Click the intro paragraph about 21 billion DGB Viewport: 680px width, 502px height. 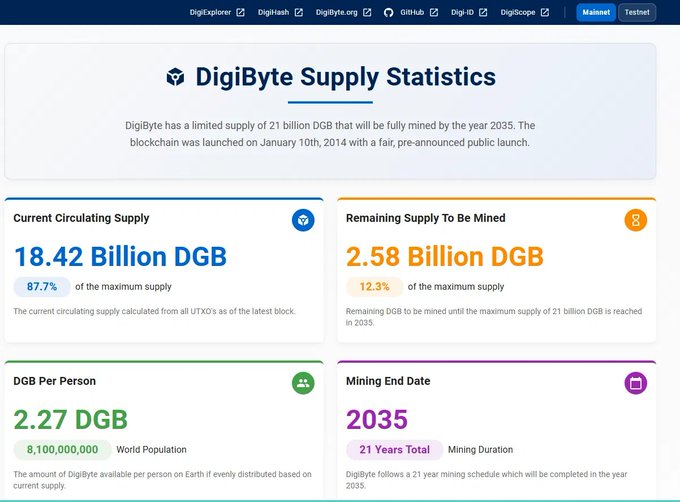point(330,134)
